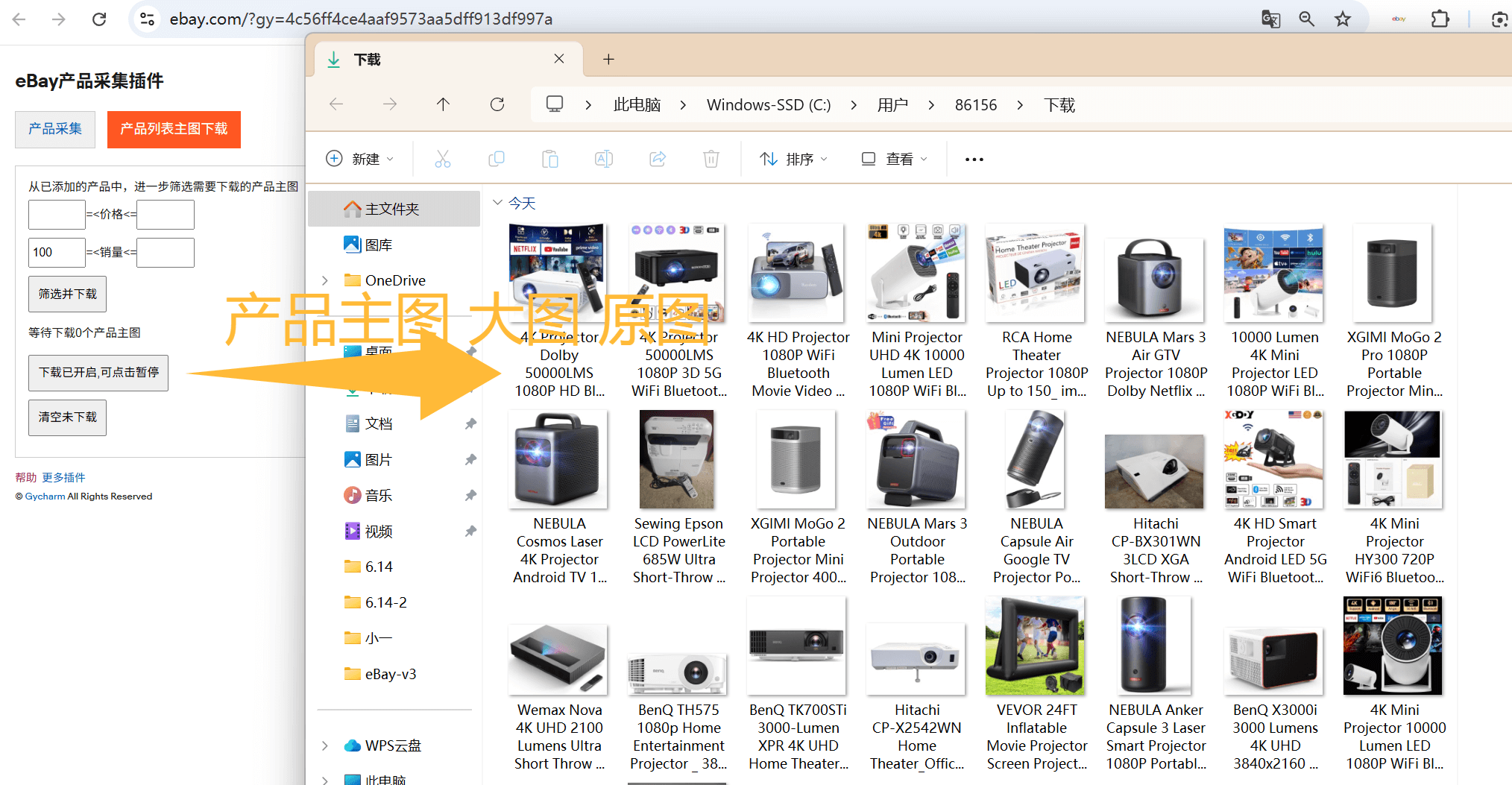Select the 下载 Explorer tab
1512x785 pixels.
447,59
